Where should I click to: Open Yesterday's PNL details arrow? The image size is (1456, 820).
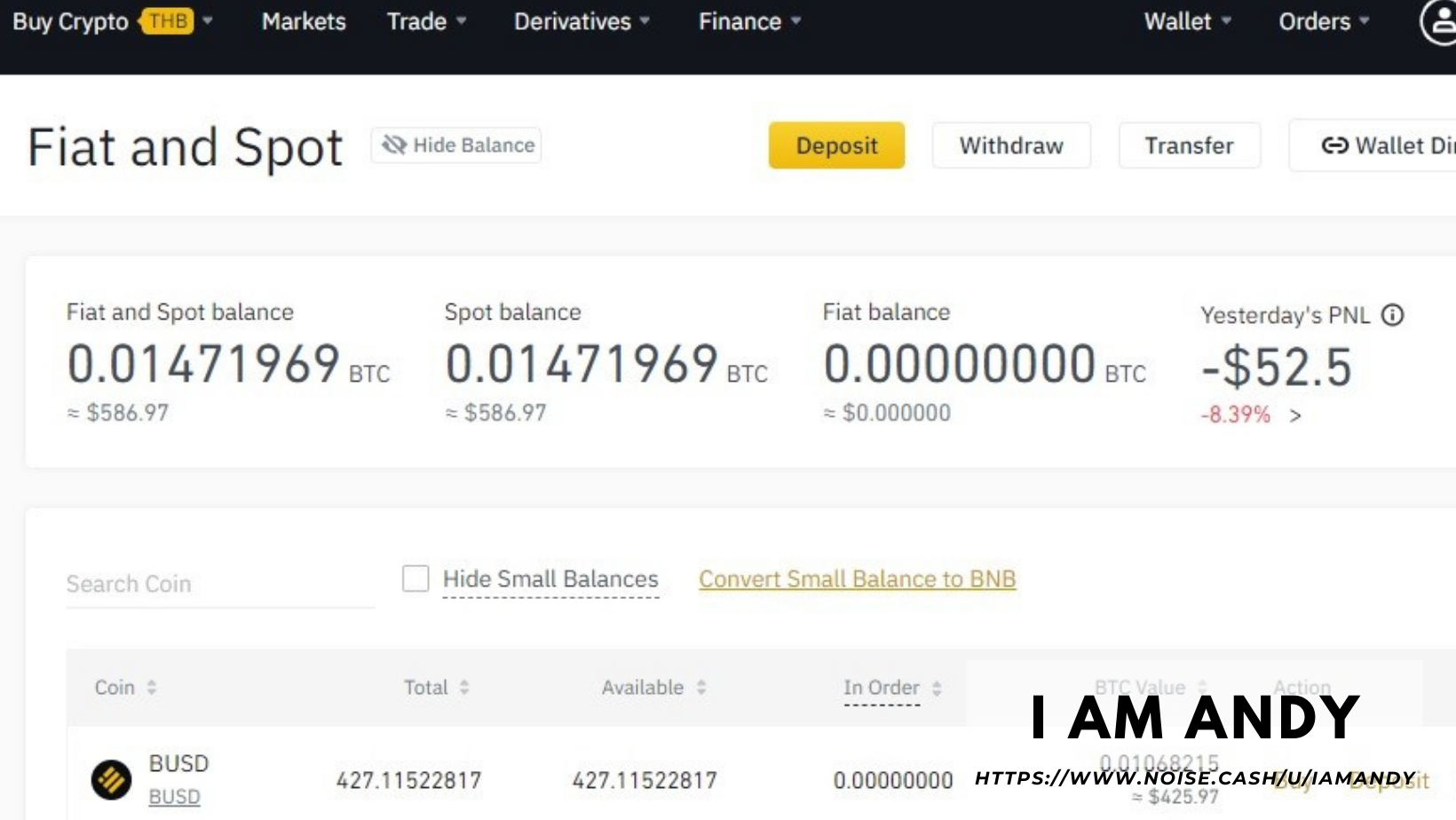tap(1295, 415)
